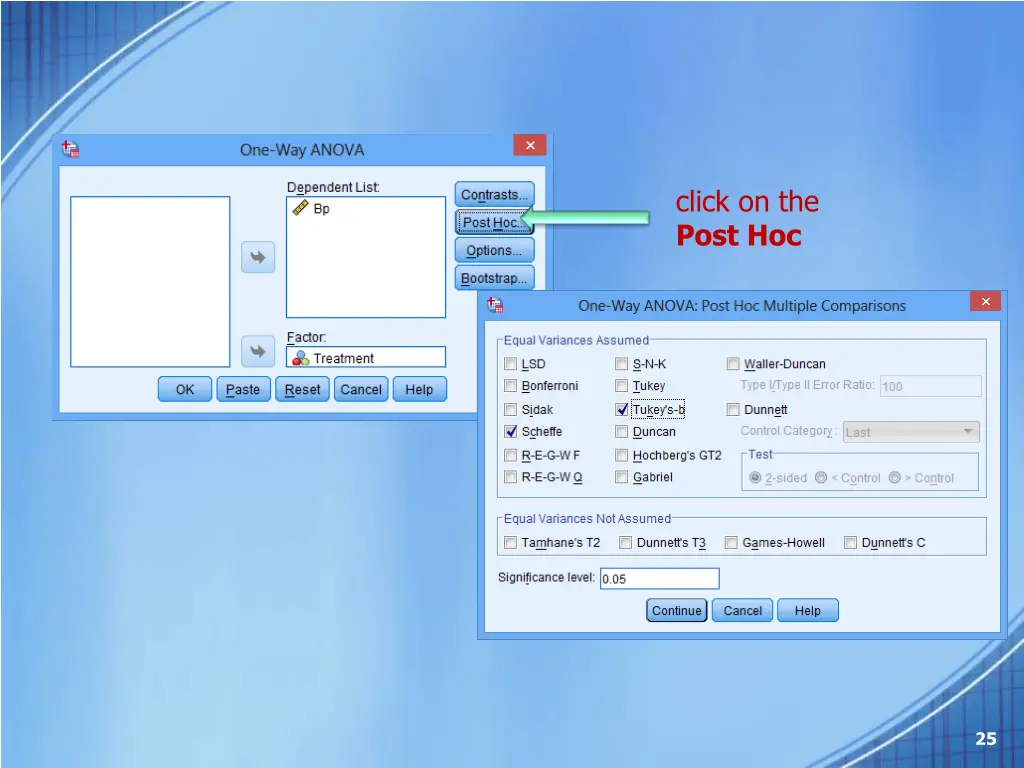The height and width of the screenshot is (768, 1024).
Task: Enable the Bonferroni checkbox
Action: 511,386
